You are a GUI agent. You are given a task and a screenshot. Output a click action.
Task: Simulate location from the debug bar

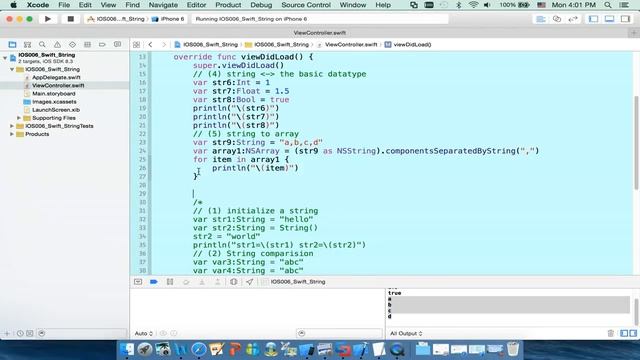click(x=249, y=282)
